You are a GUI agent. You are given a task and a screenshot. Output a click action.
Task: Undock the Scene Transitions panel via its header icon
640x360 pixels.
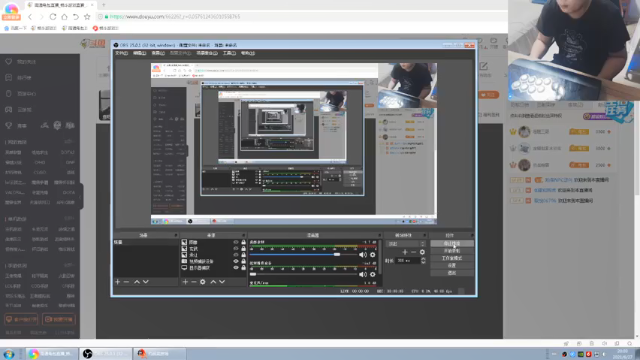point(424,236)
